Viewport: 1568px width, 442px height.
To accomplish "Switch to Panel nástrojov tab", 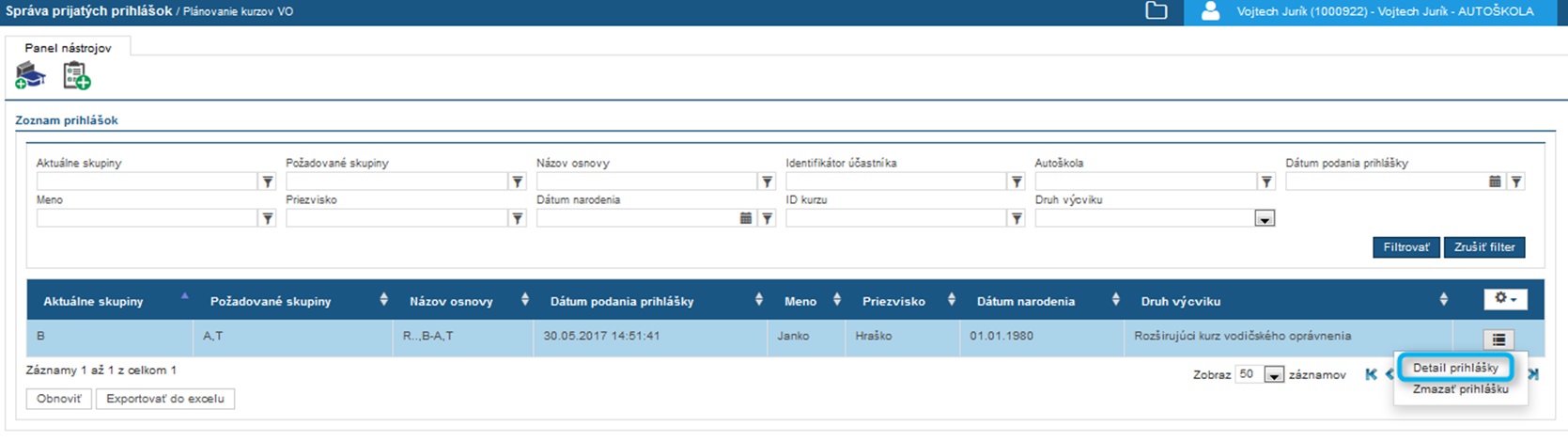I will pyautogui.click(x=68, y=48).
